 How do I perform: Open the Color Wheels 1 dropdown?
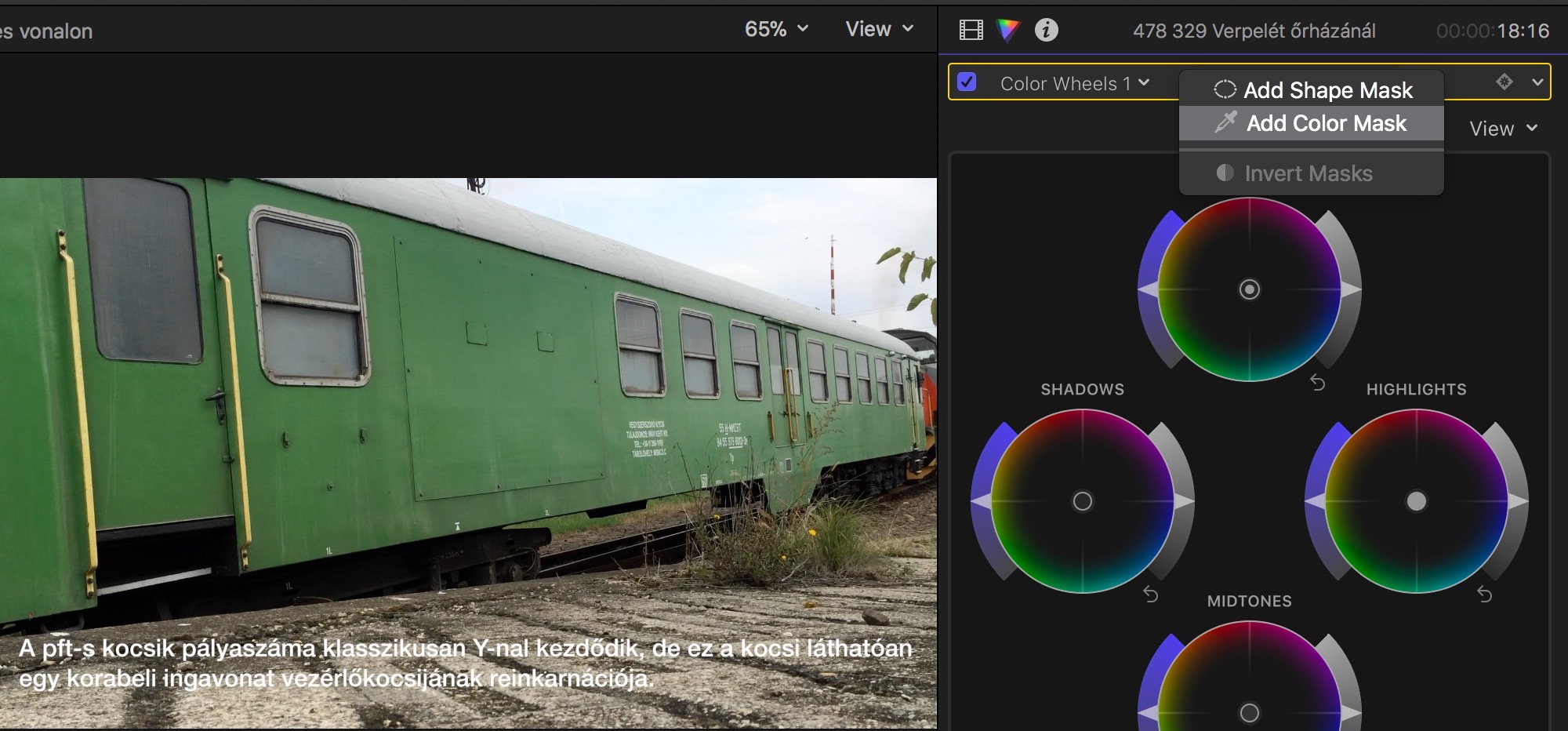click(x=1075, y=83)
